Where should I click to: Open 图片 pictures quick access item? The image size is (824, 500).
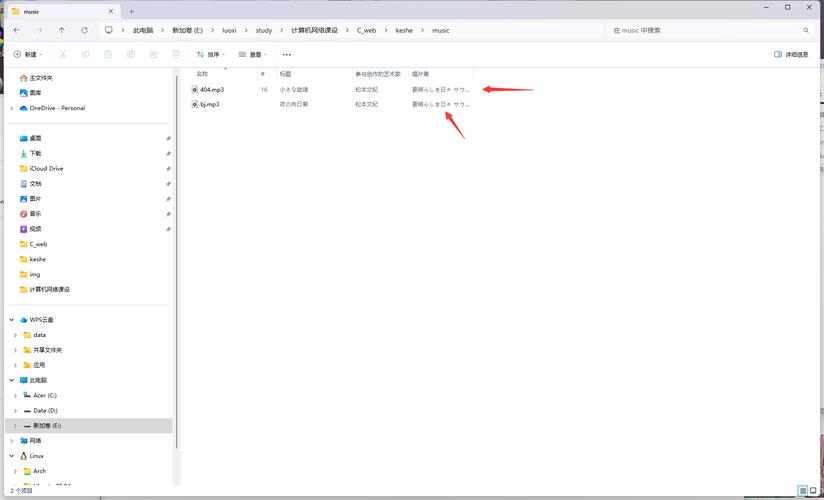point(30,199)
